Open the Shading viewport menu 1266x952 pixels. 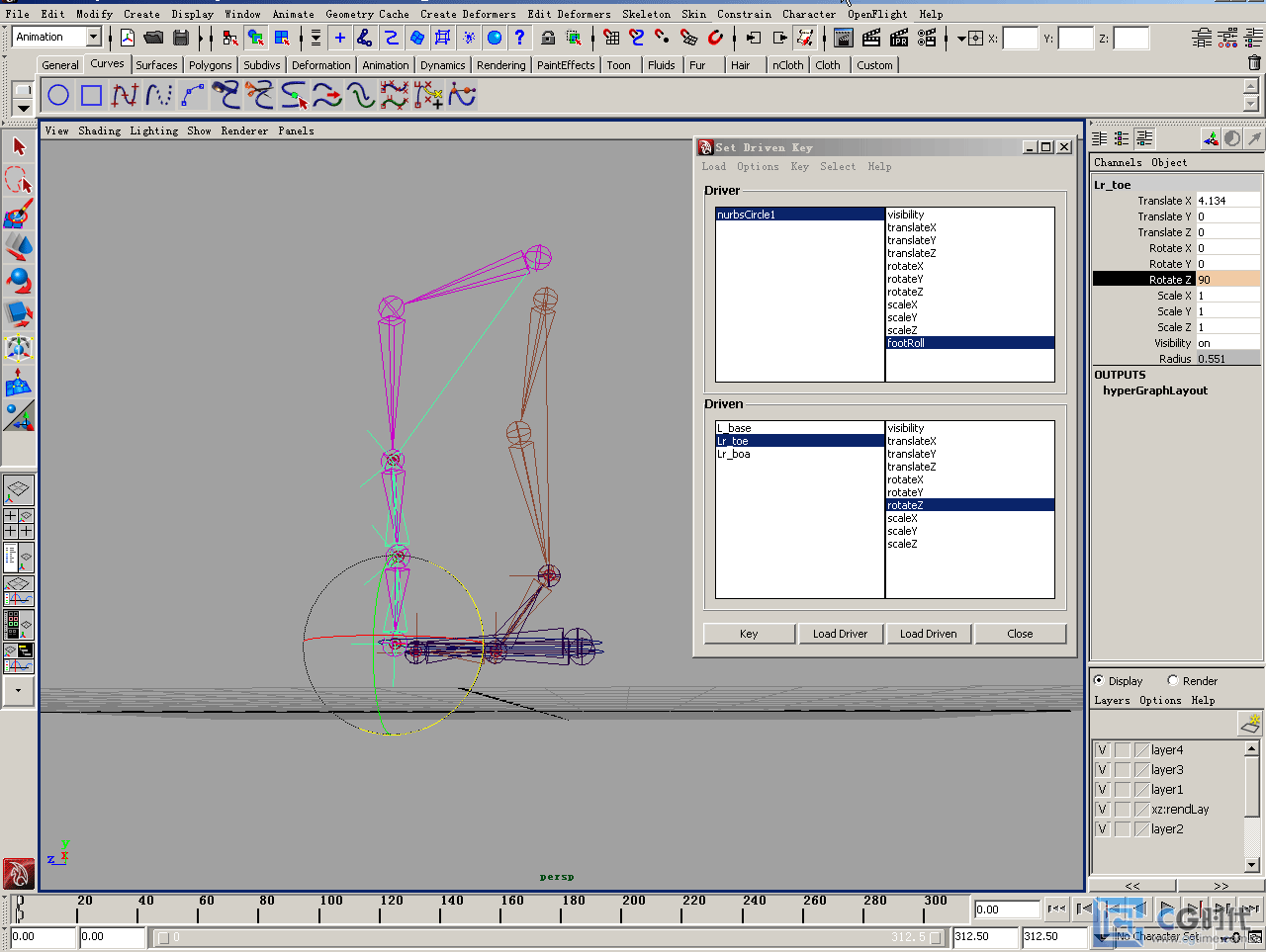[x=99, y=130]
